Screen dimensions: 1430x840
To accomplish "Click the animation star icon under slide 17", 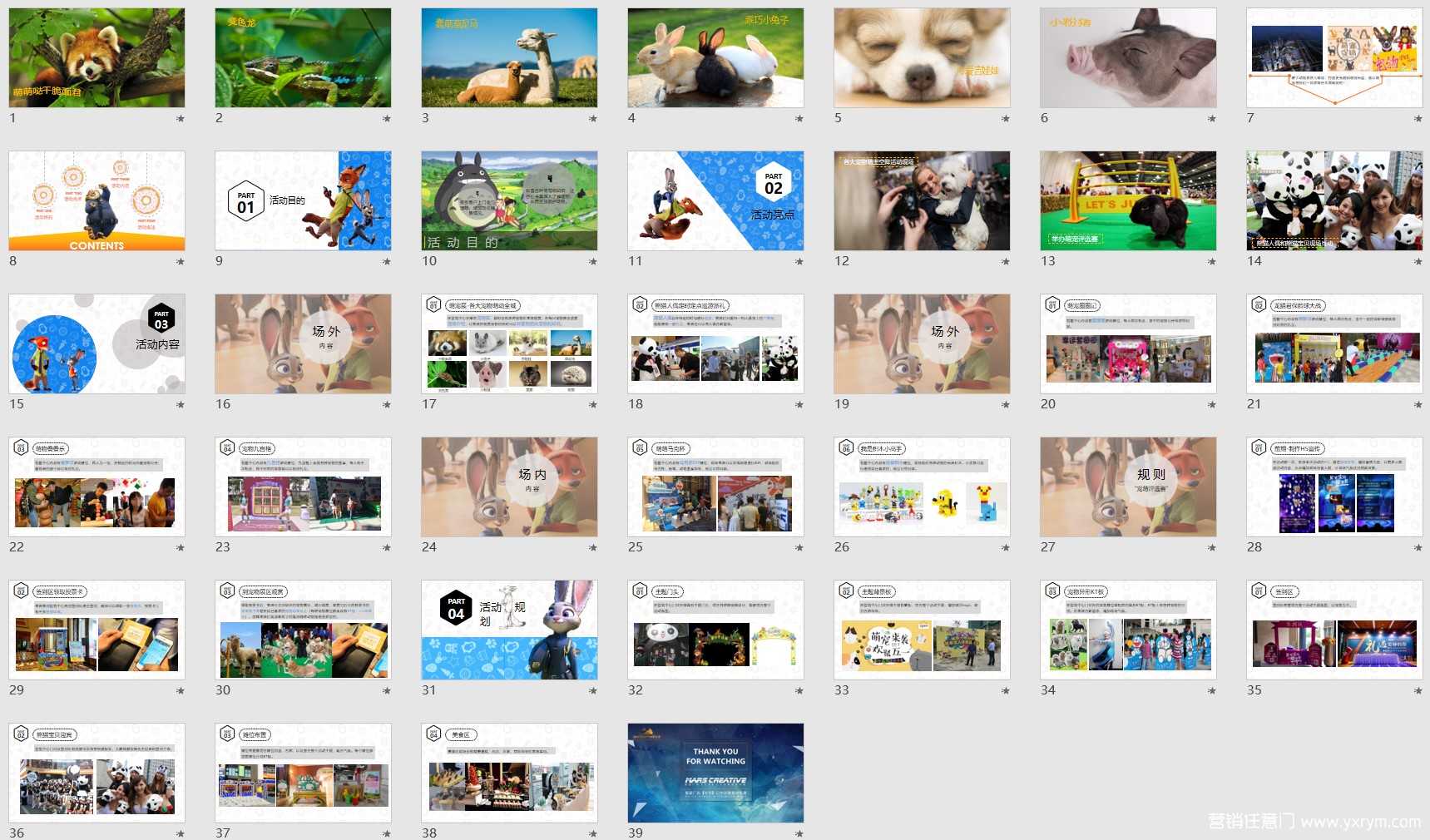I will [x=593, y=405].
